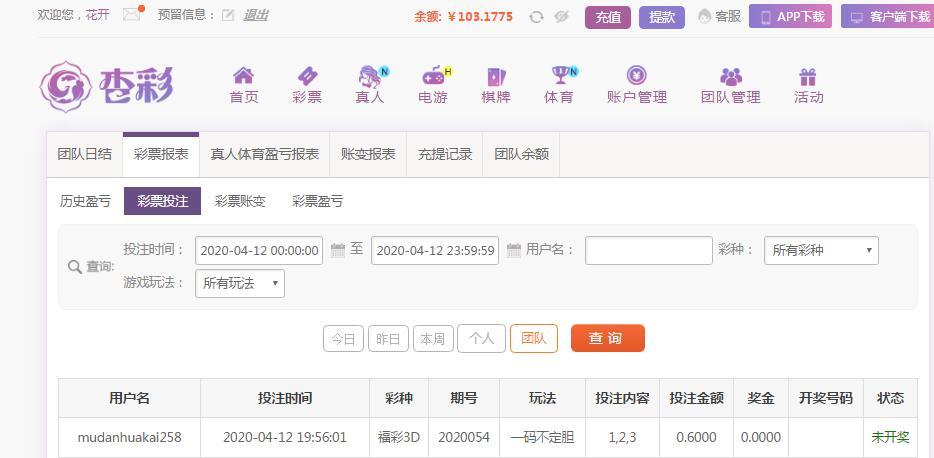The width and height of the screenshot is (934, 458).
Task: Open 客服 customer service
Action: [x=720, y=16]
